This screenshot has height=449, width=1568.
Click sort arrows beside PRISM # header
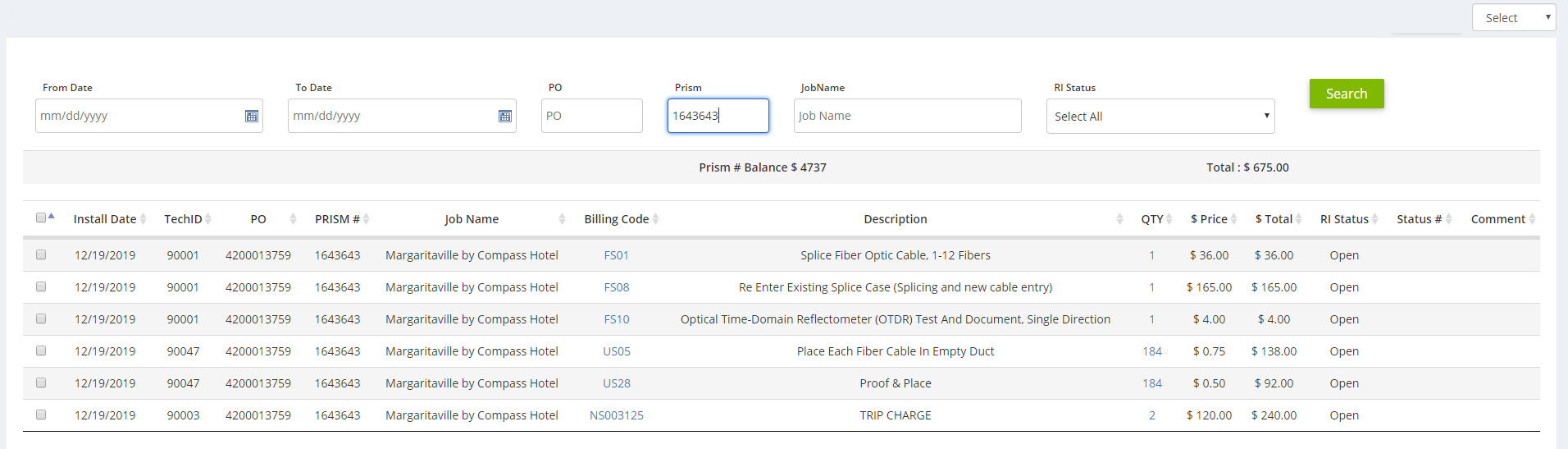pyautogui.click(x=367, y=219)
